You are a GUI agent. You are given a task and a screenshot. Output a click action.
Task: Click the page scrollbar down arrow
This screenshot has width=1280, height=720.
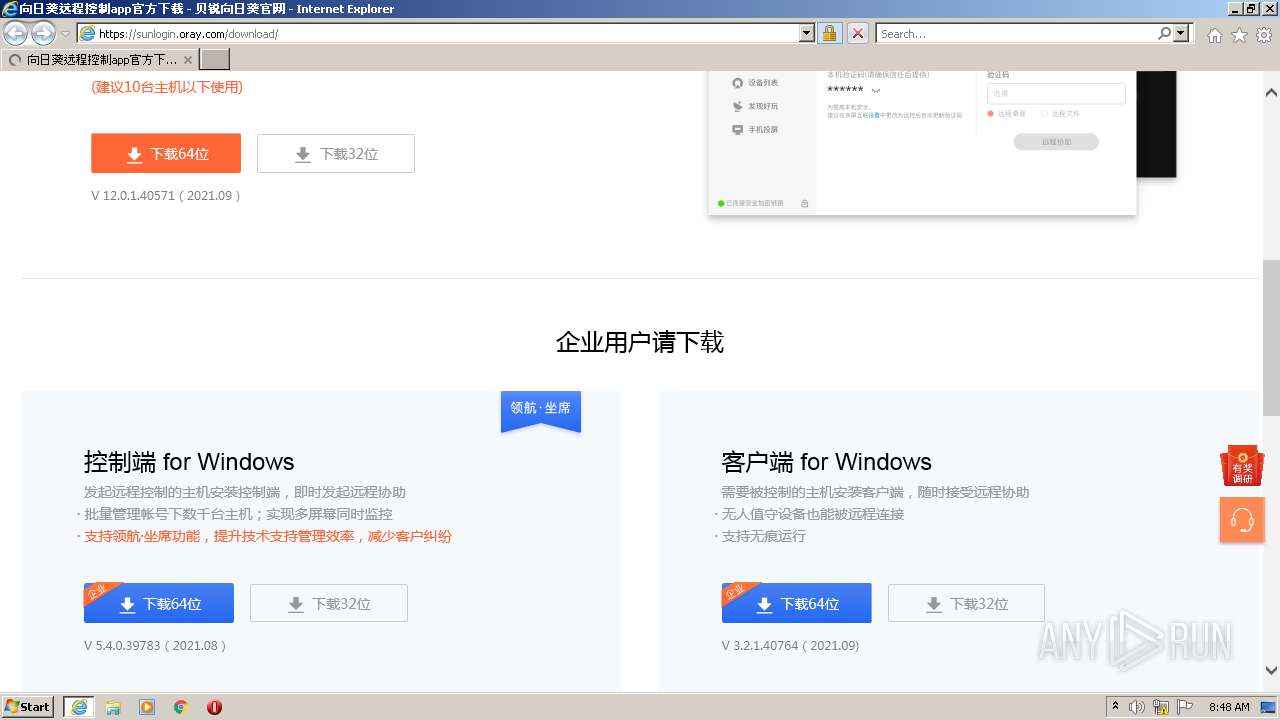point(1271,671)
